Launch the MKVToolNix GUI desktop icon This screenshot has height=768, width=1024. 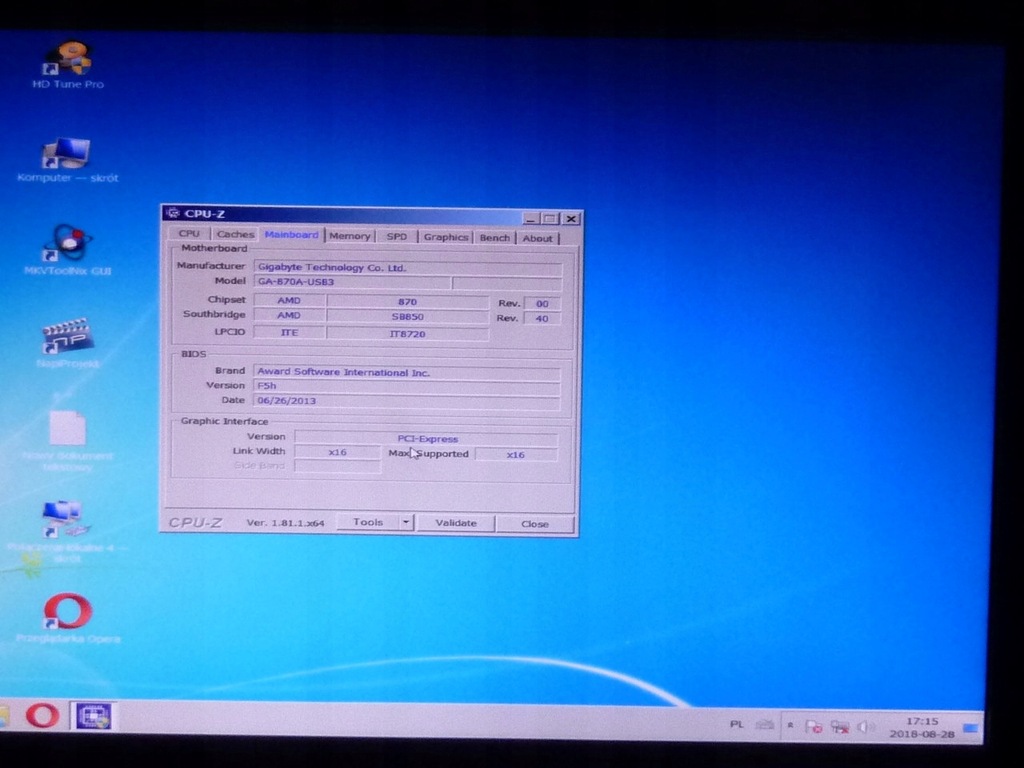[68, 246]
